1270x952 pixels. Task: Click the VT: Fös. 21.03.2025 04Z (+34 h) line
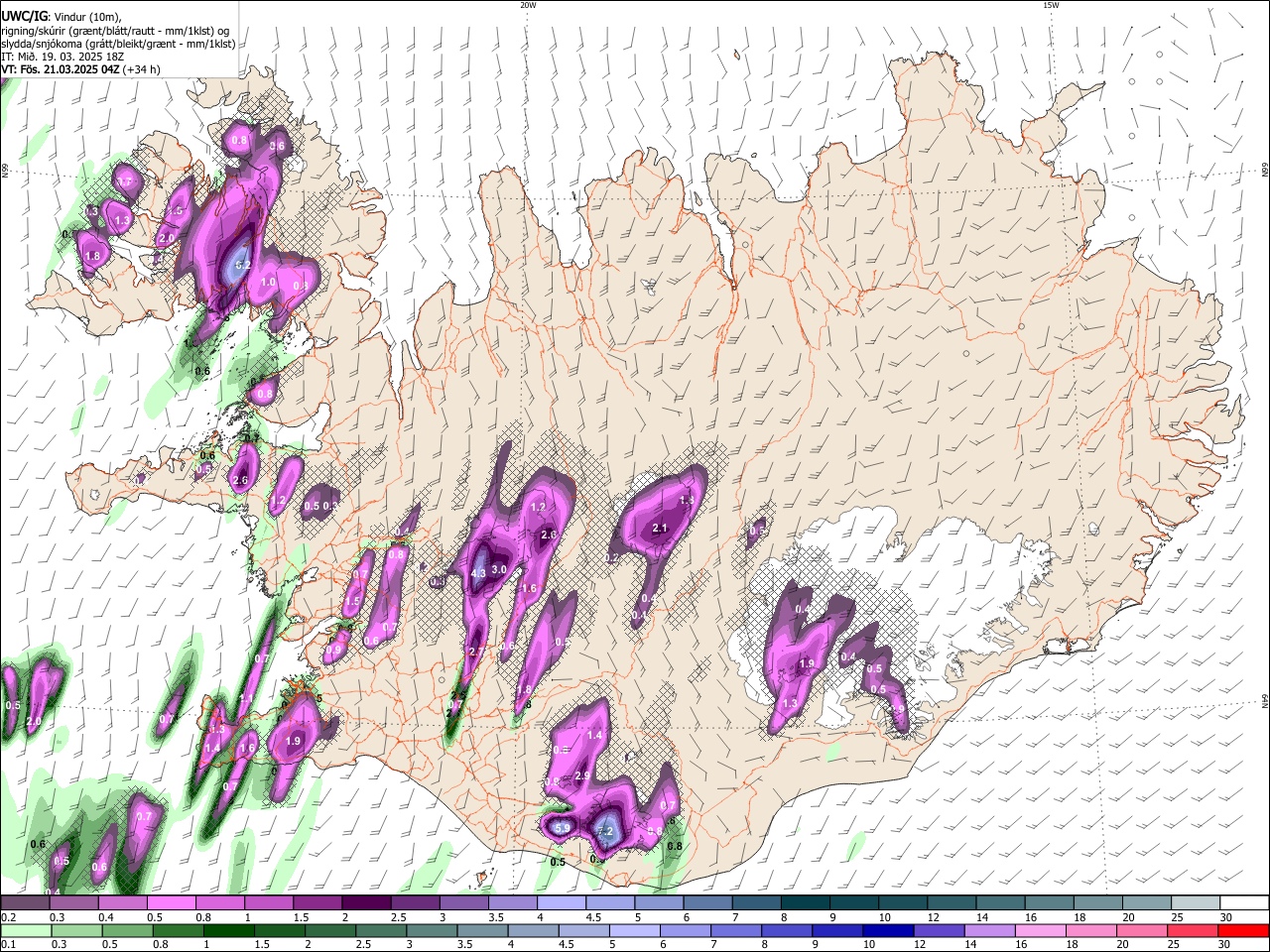coord(81,69)
